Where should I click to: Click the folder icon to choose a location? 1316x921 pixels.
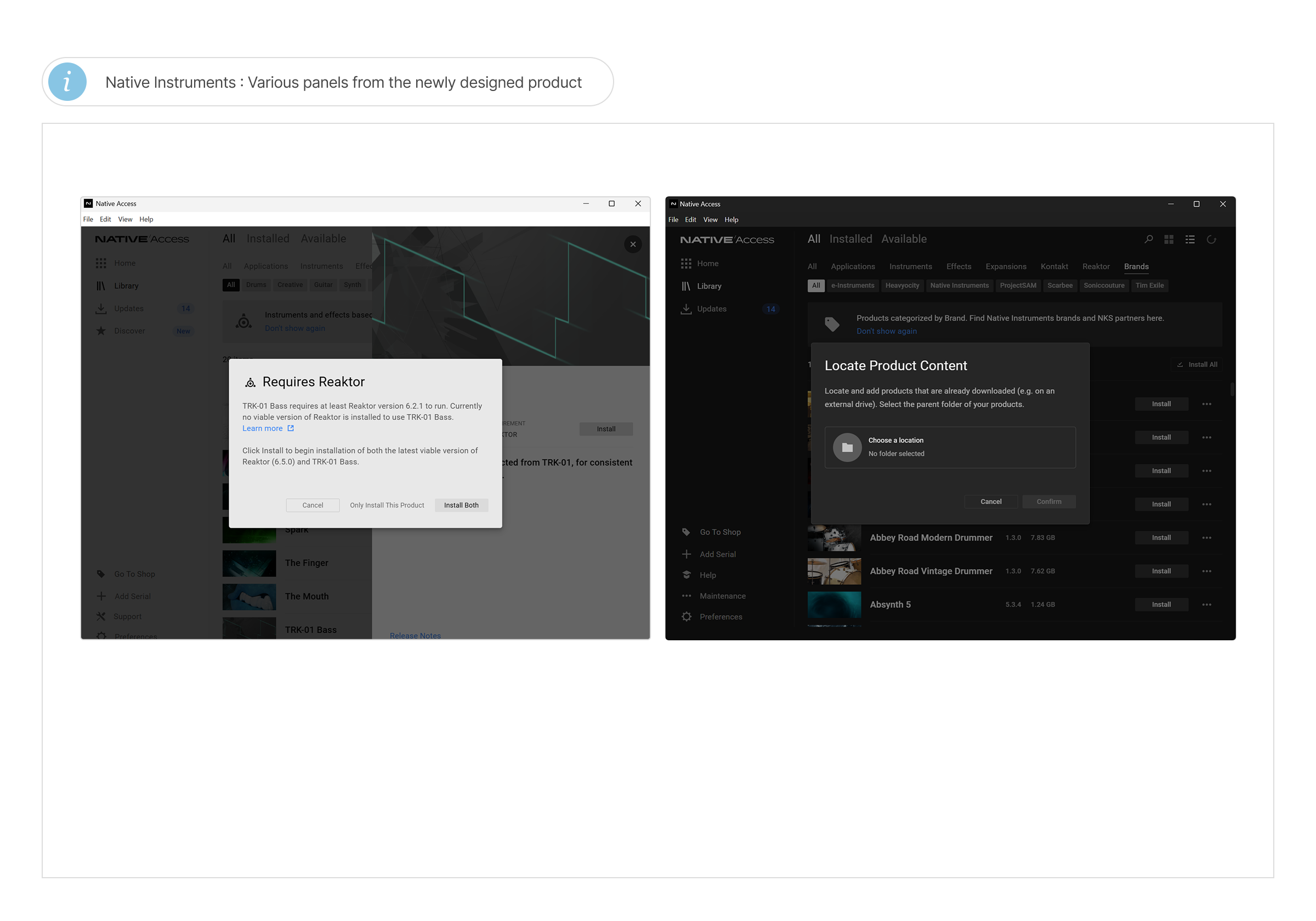click(847, 447)
